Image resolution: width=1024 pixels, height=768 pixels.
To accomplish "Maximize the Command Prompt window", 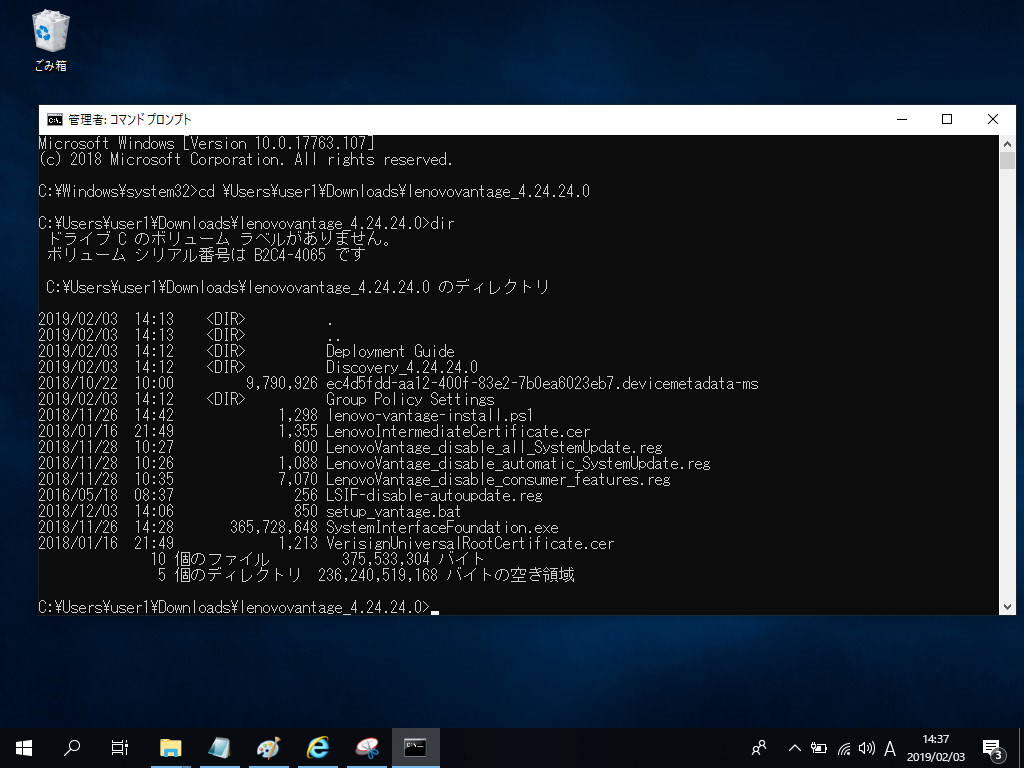I will point(947,120).
